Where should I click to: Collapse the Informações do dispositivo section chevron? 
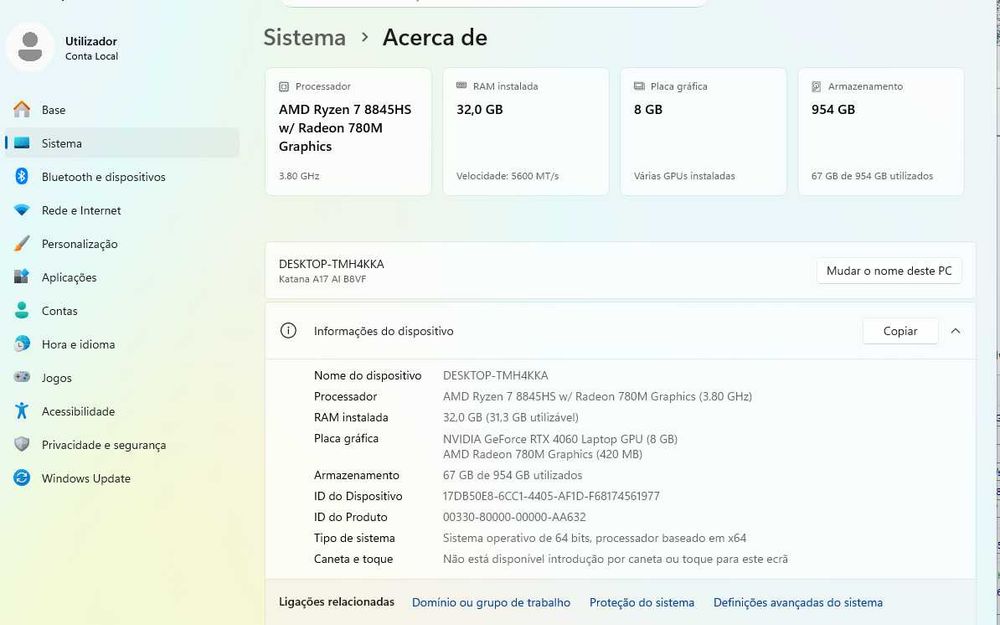(955, 331)
